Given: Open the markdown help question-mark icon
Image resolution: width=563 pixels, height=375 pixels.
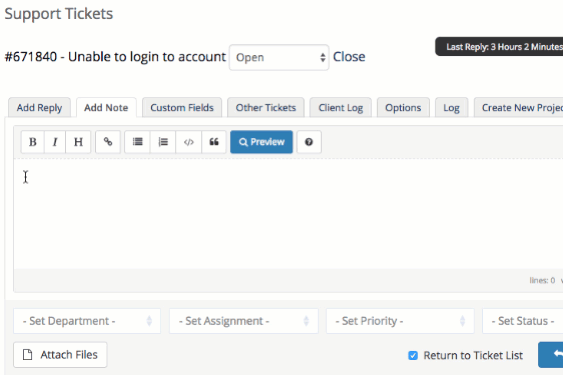Looking at the screenshot, I should 309,142.
